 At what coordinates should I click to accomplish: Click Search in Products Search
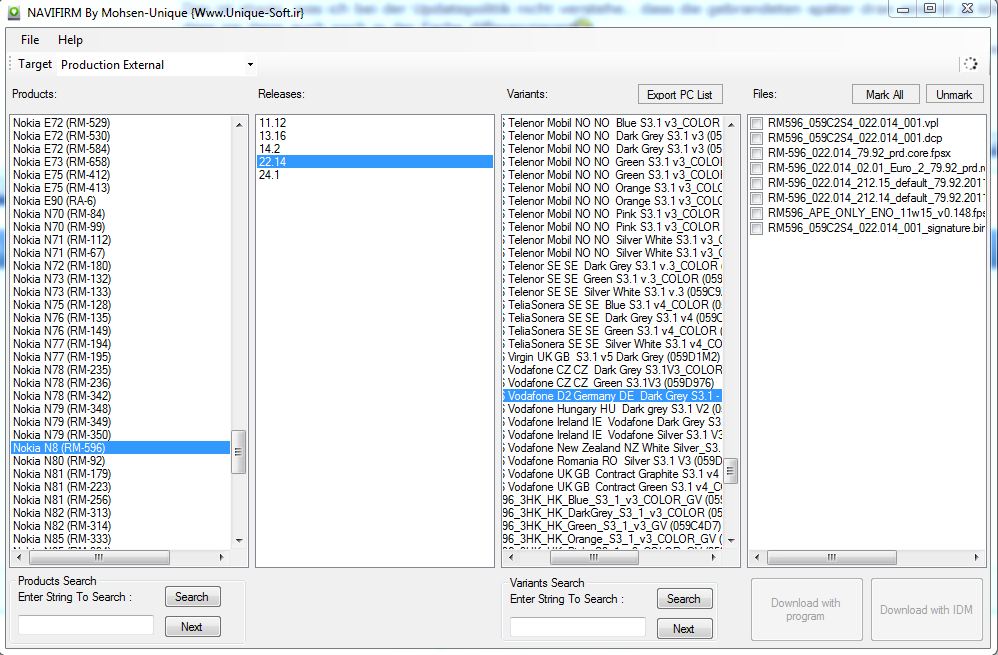pyautogui.click(x=192, y=596)
